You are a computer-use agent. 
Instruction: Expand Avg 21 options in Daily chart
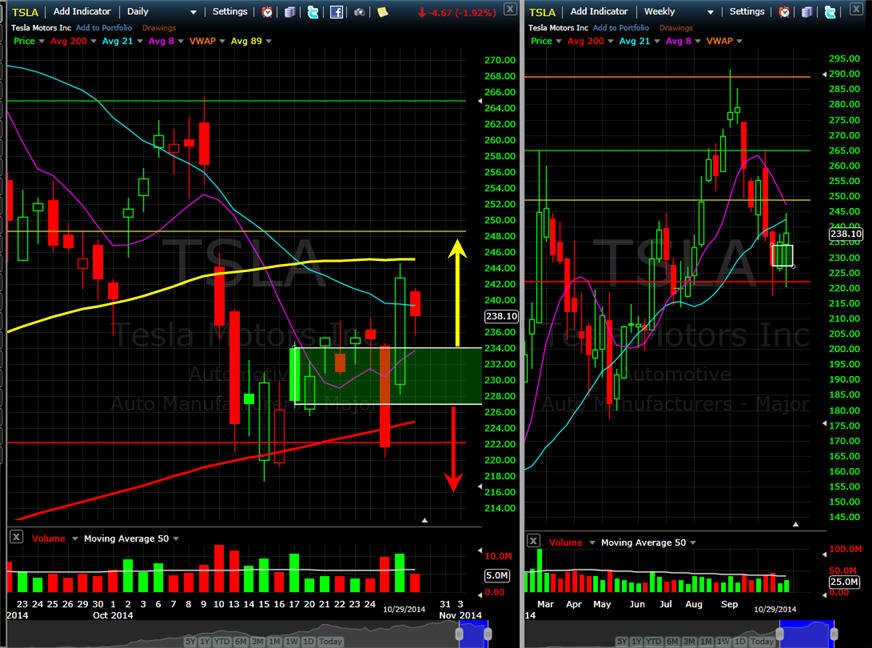point(140,41)
